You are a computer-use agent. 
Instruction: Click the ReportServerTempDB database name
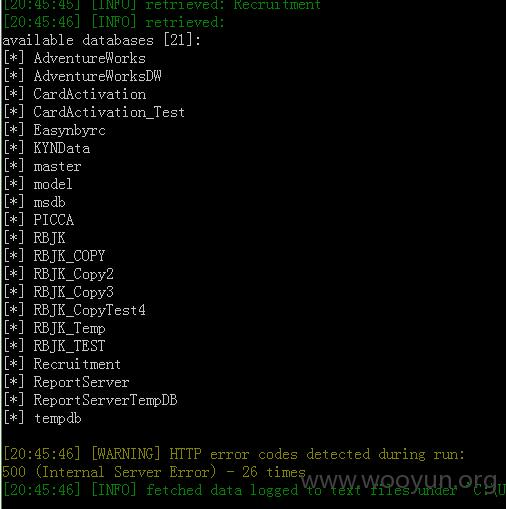[x=105, y=400]
